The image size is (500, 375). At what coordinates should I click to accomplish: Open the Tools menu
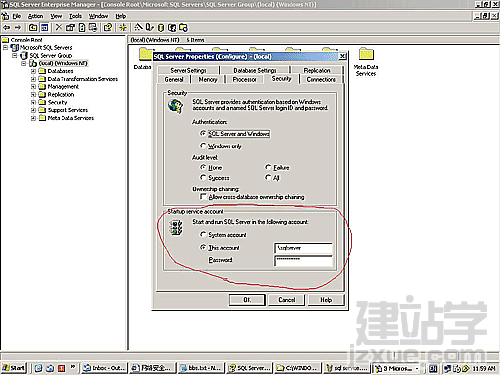point(75,16)
